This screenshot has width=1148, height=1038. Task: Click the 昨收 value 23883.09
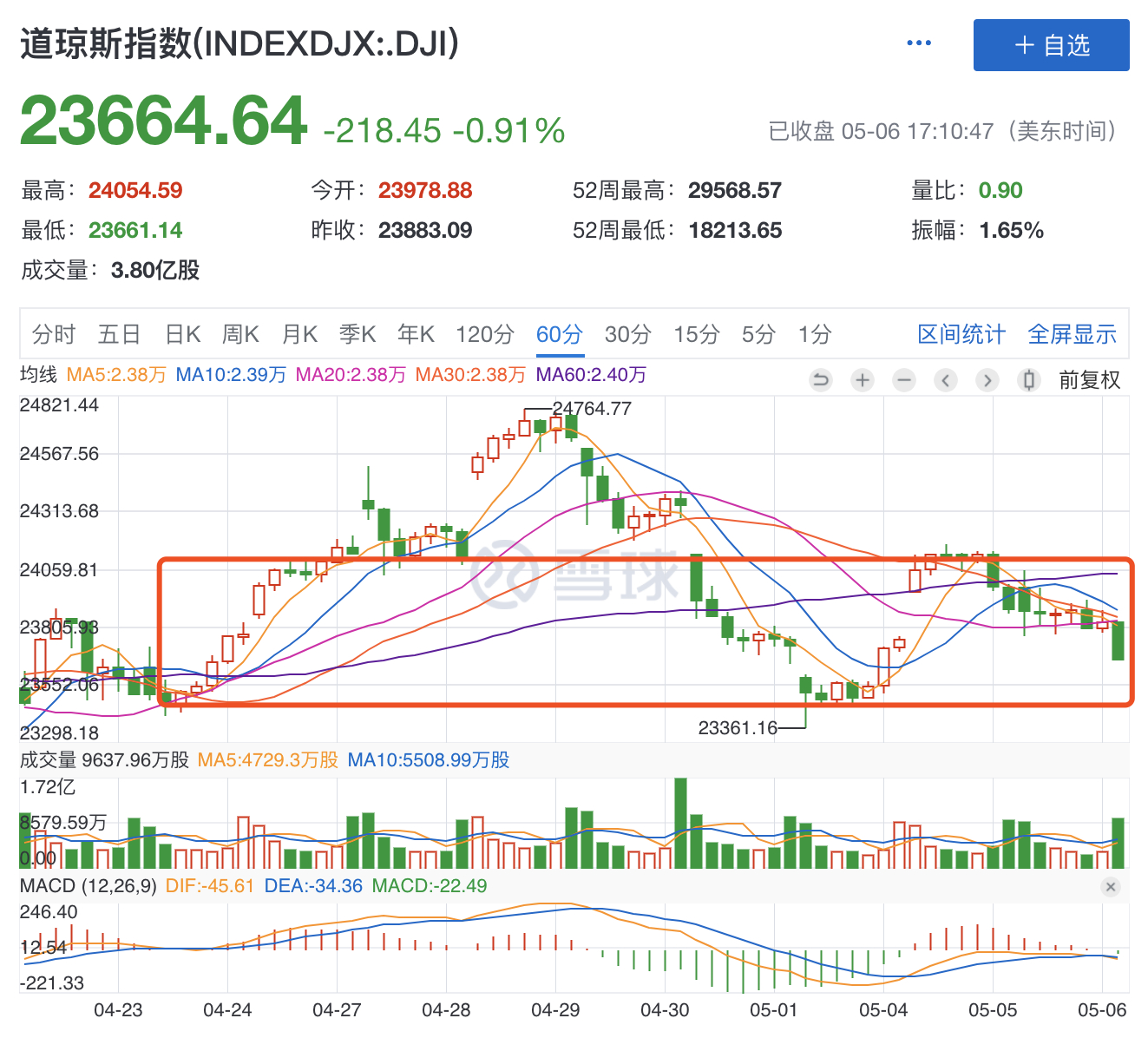(x=425, y=230)
